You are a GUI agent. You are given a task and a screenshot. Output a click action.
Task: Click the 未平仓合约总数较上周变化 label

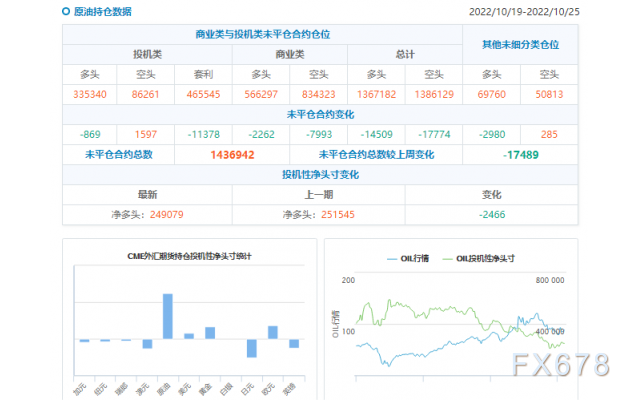tap(376, 154)
